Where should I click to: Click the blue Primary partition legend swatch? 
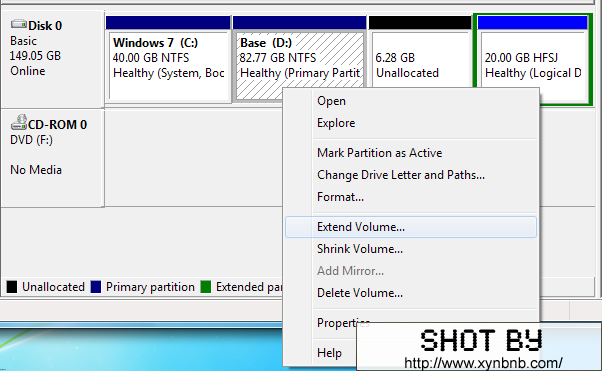point(96,287)
